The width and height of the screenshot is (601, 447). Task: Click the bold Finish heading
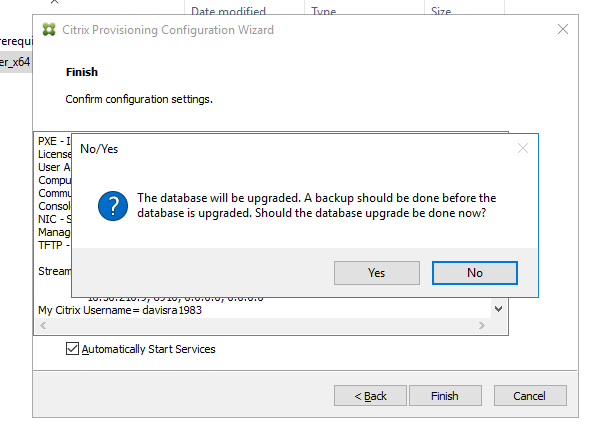click(82, 72)
